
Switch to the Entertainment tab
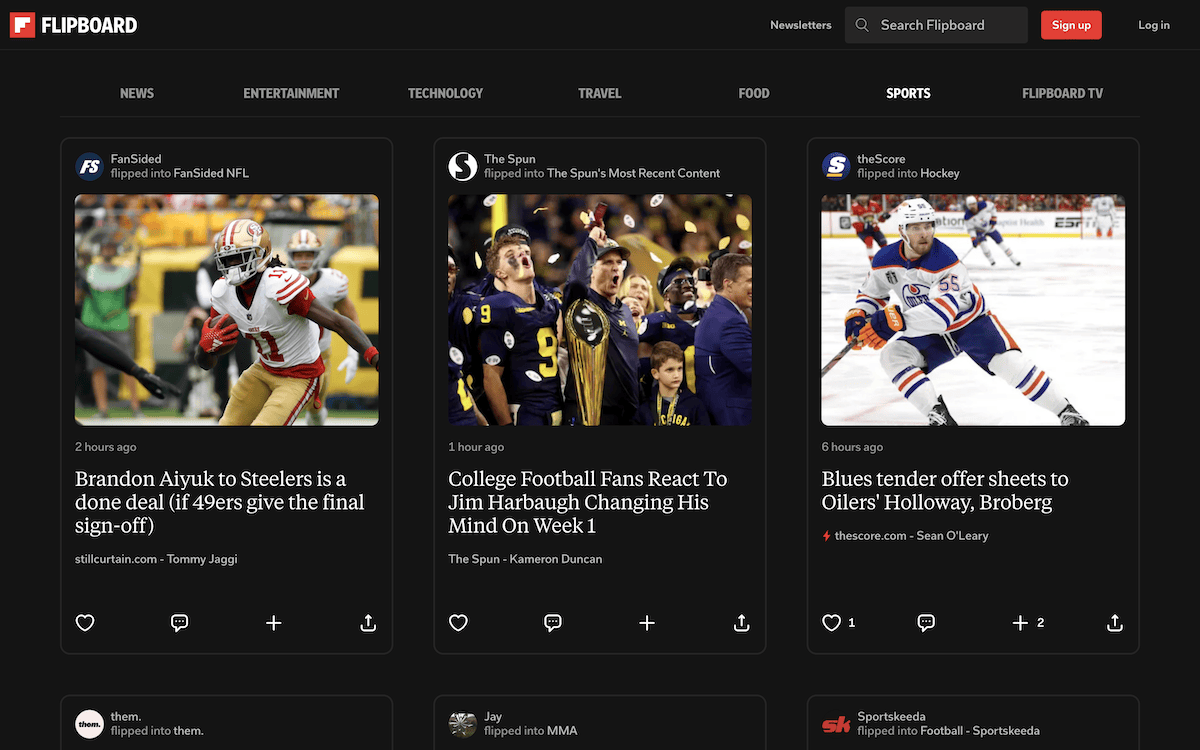point(291,93)
